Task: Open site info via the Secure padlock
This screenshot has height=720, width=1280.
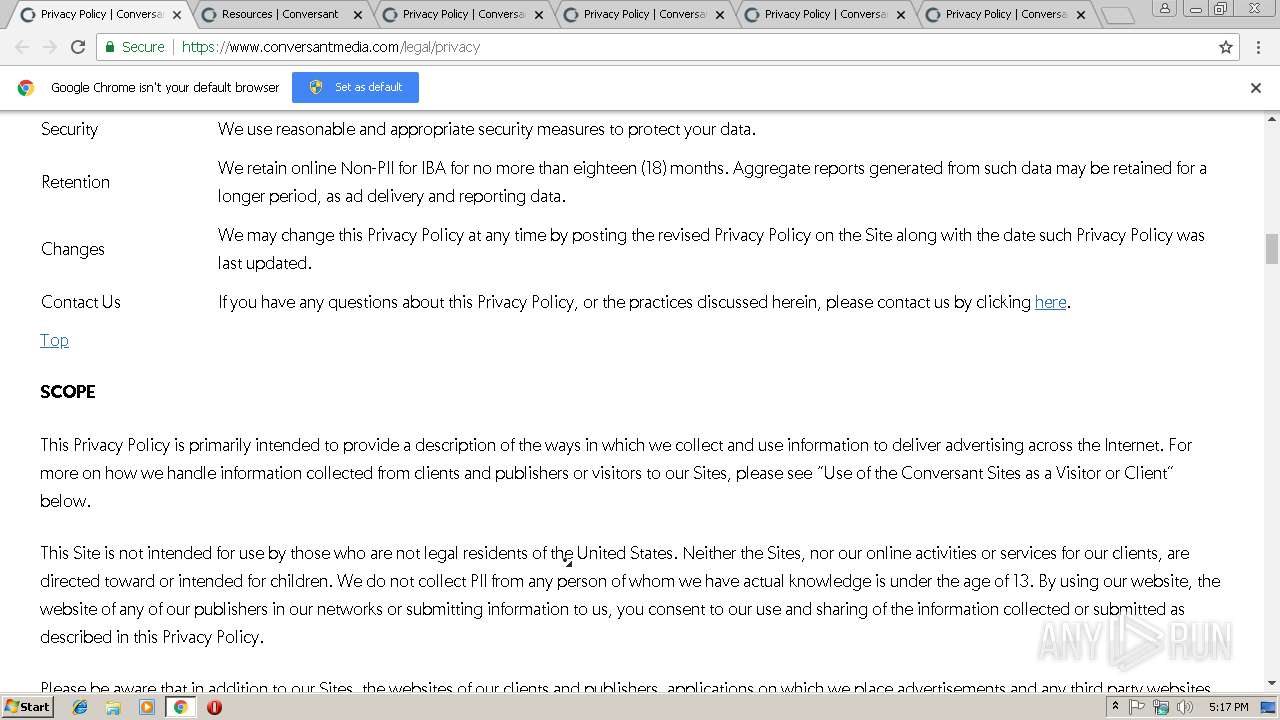Action: [135, 47]
